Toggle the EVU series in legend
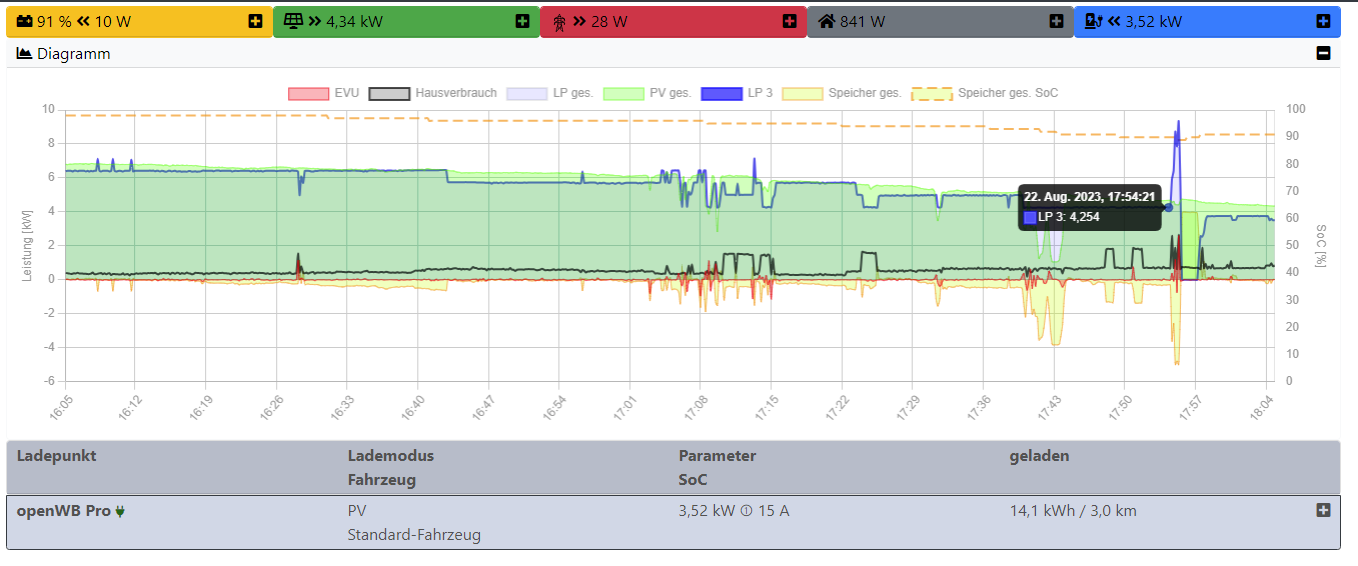This screenshot has height=566, width=1358. pyautogui.click(x=323, y=93)
